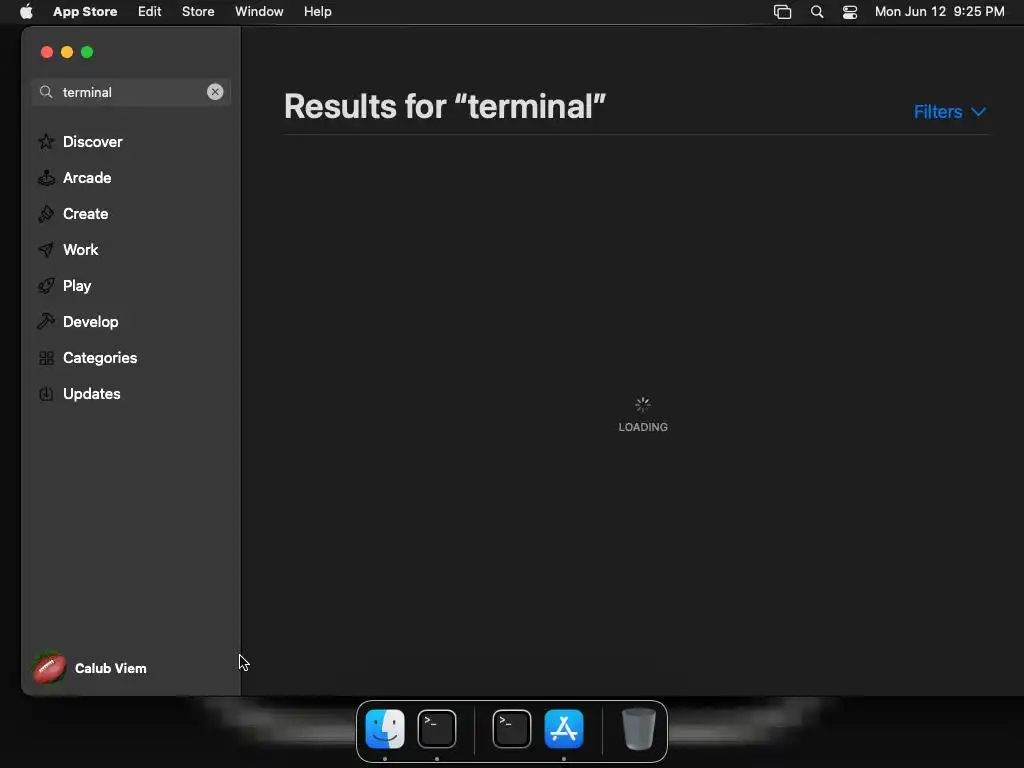Image resolution: width=1024 pixels, height=768 pixels.
Task: Open Finder from the Dock
Action: click(385, 729)
